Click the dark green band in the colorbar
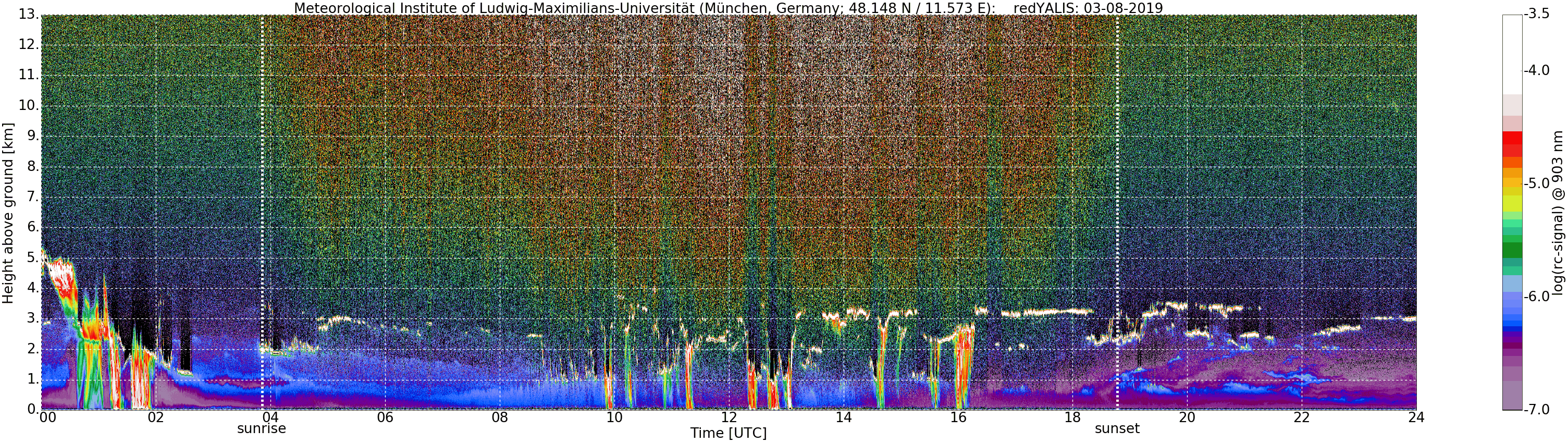Screen dimensions: 1568x443 pos(1512,250)
